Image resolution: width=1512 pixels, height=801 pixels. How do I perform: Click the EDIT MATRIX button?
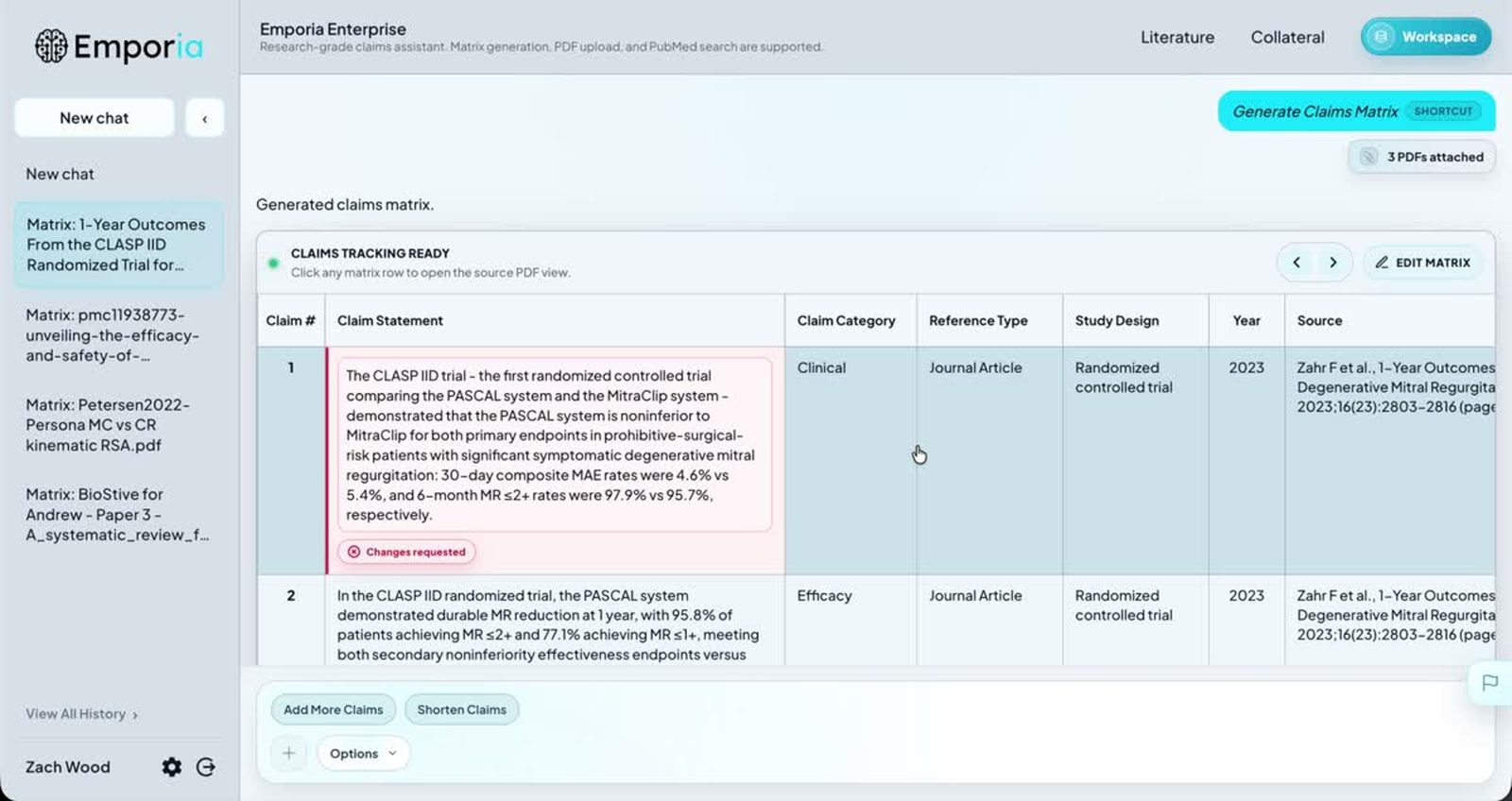(1423, 263)
